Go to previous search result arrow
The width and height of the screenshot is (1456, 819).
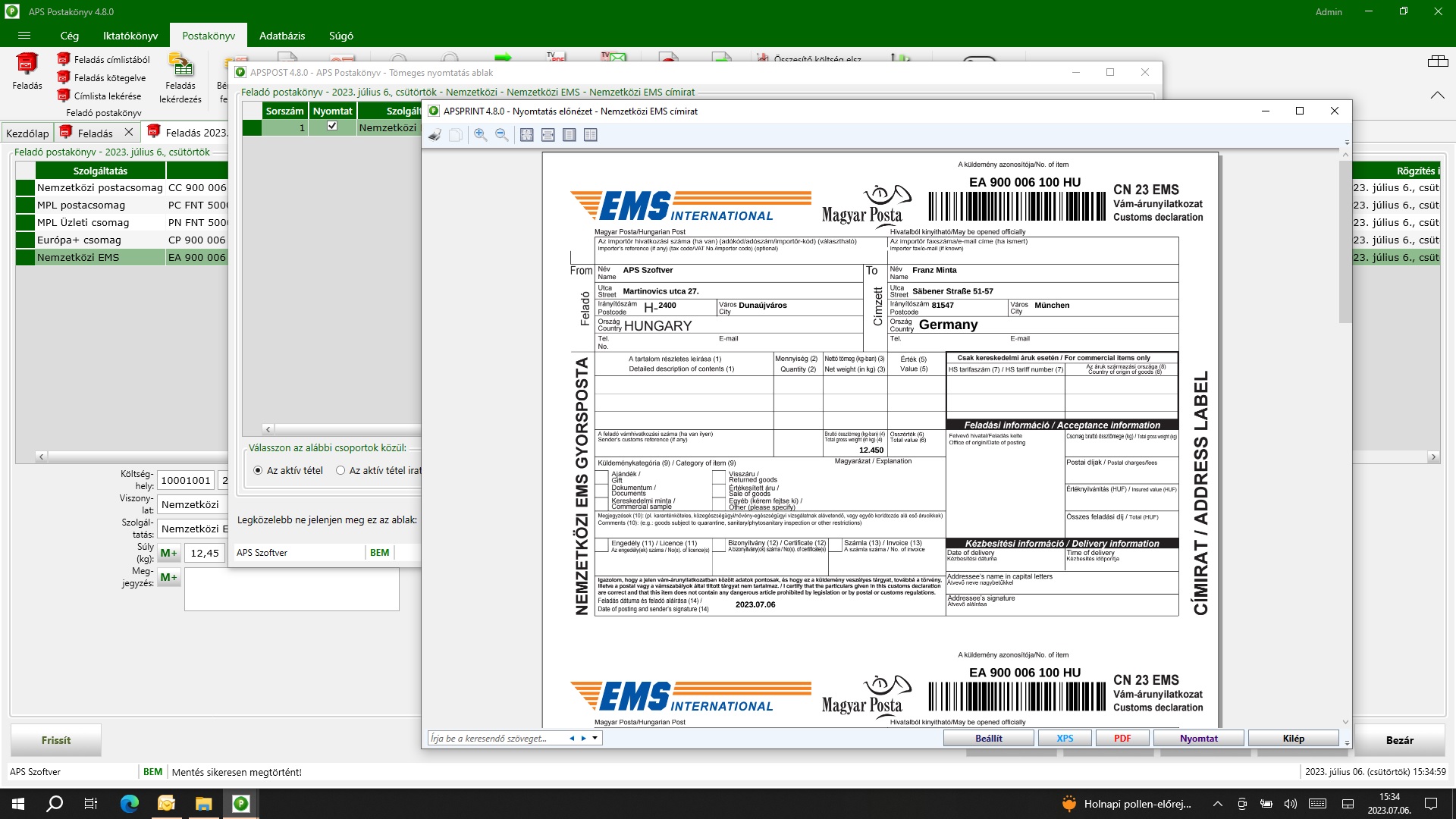click(571, 739)
